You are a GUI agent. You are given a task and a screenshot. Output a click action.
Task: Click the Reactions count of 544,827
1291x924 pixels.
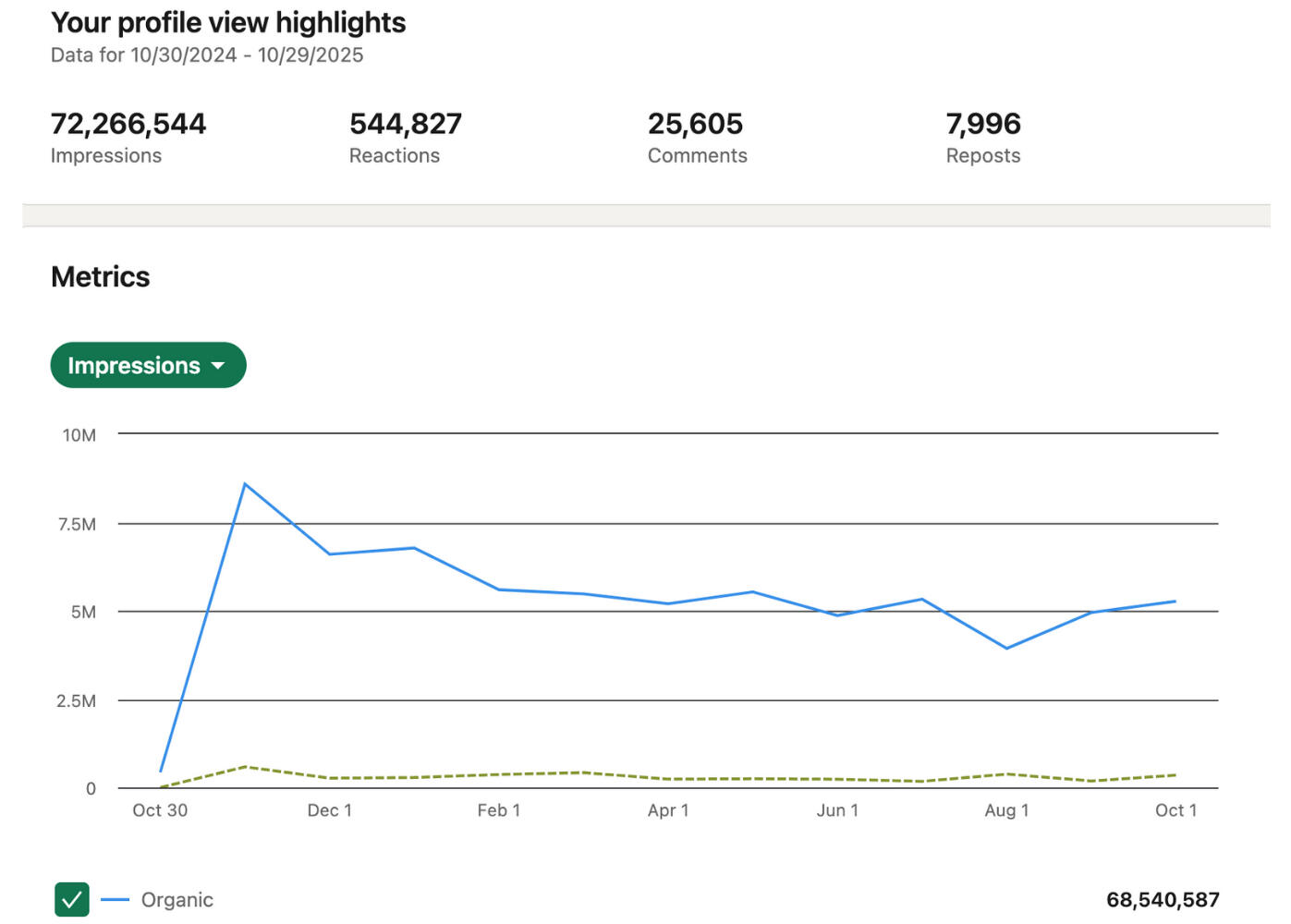[x=406, y=123]
